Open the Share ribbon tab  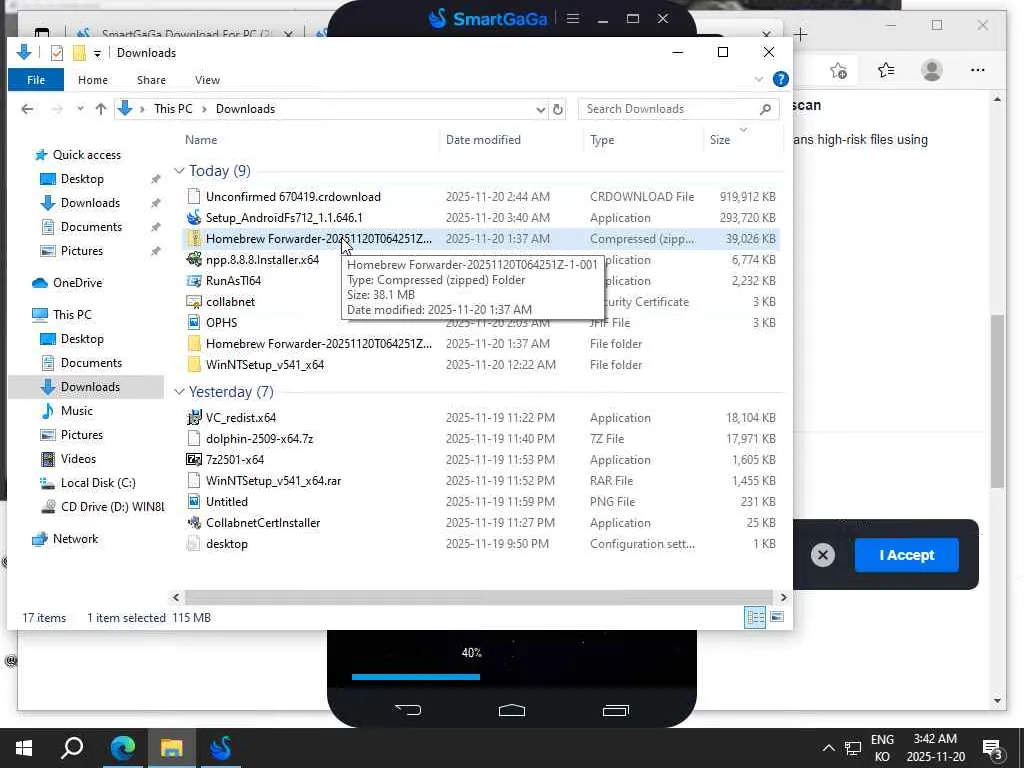pyautogui.click(x=151, y=80)
